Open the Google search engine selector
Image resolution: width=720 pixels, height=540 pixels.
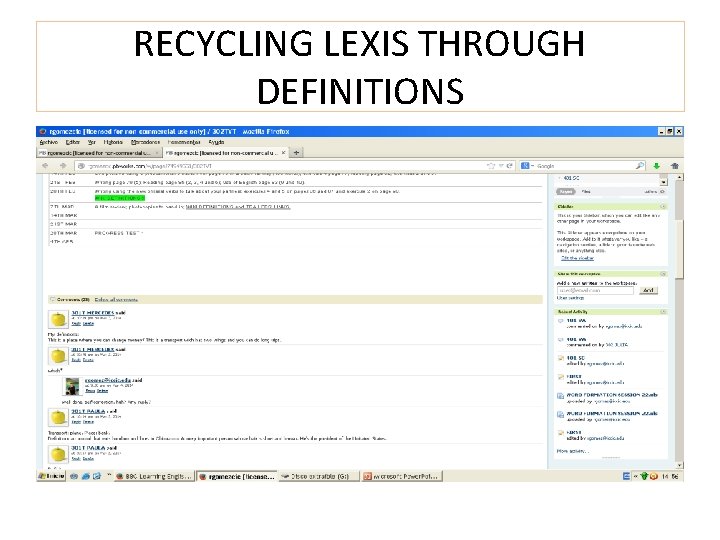click(526, 166)
